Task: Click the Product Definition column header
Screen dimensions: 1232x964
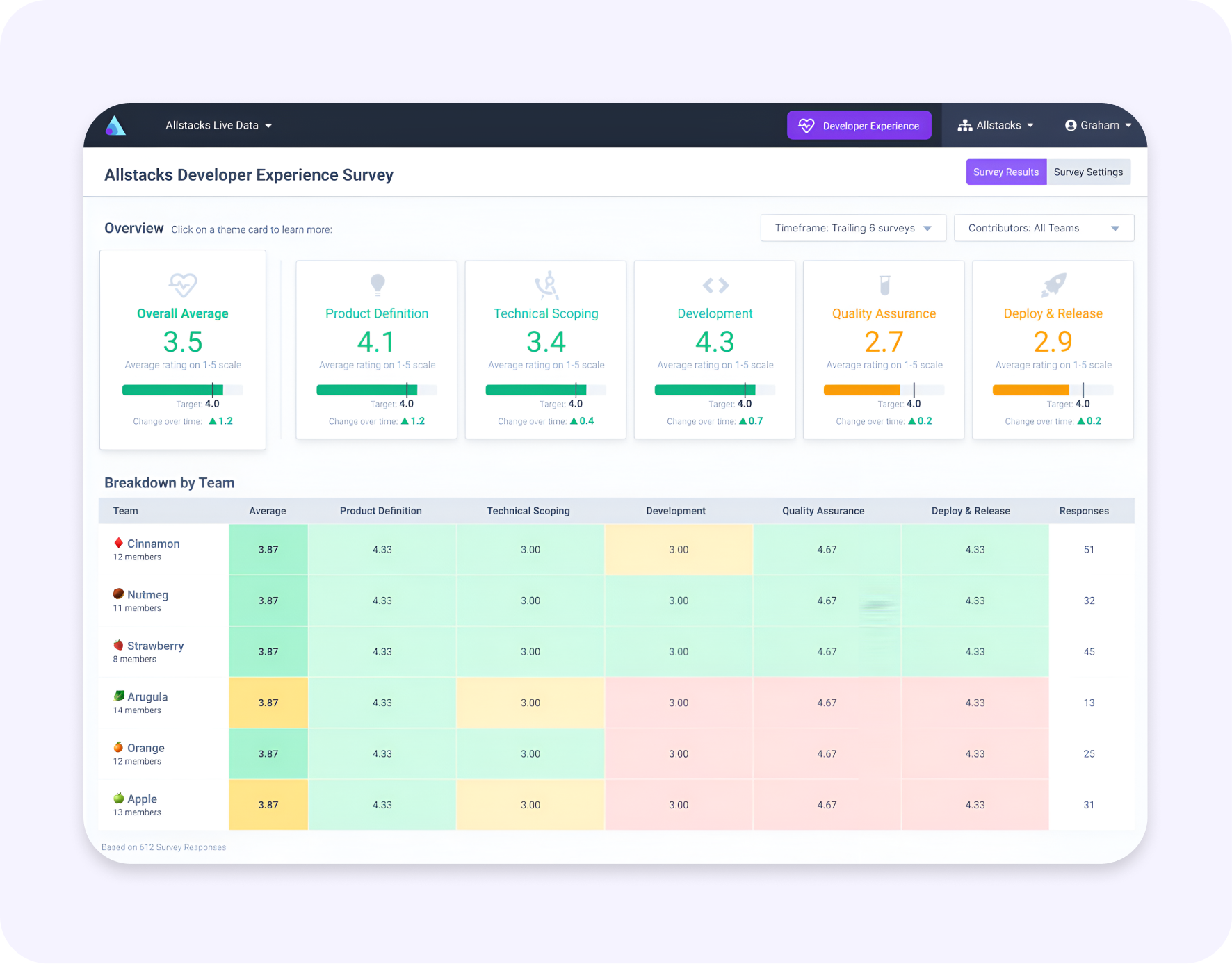Action: point(381,511)
